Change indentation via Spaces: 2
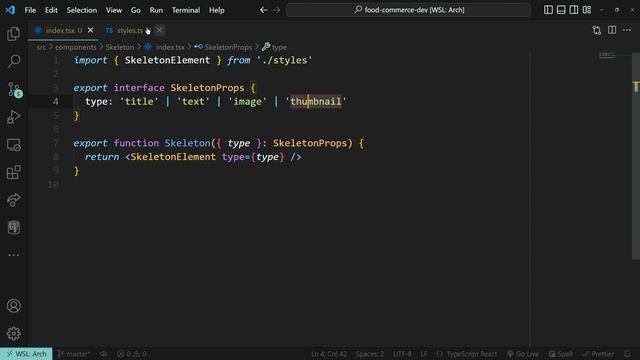Viewport: 640px width, 360px height. tap(370, 354)
